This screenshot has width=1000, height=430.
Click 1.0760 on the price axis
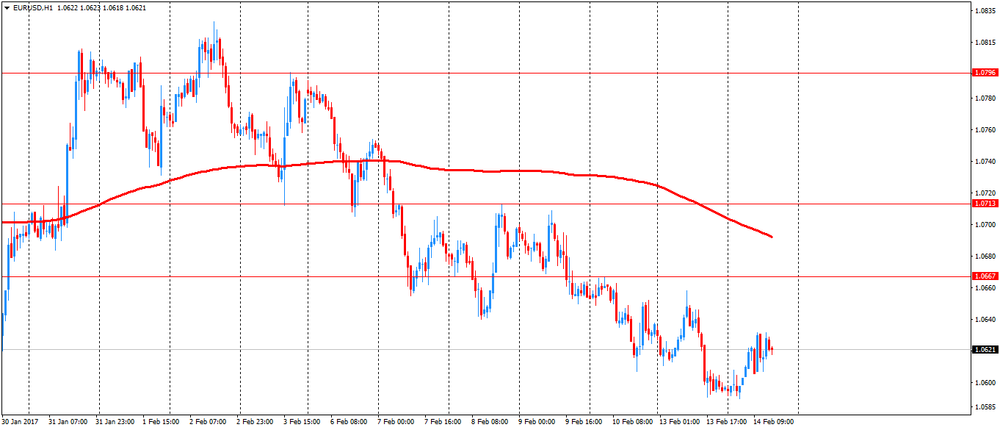click(x=983, y=130)
